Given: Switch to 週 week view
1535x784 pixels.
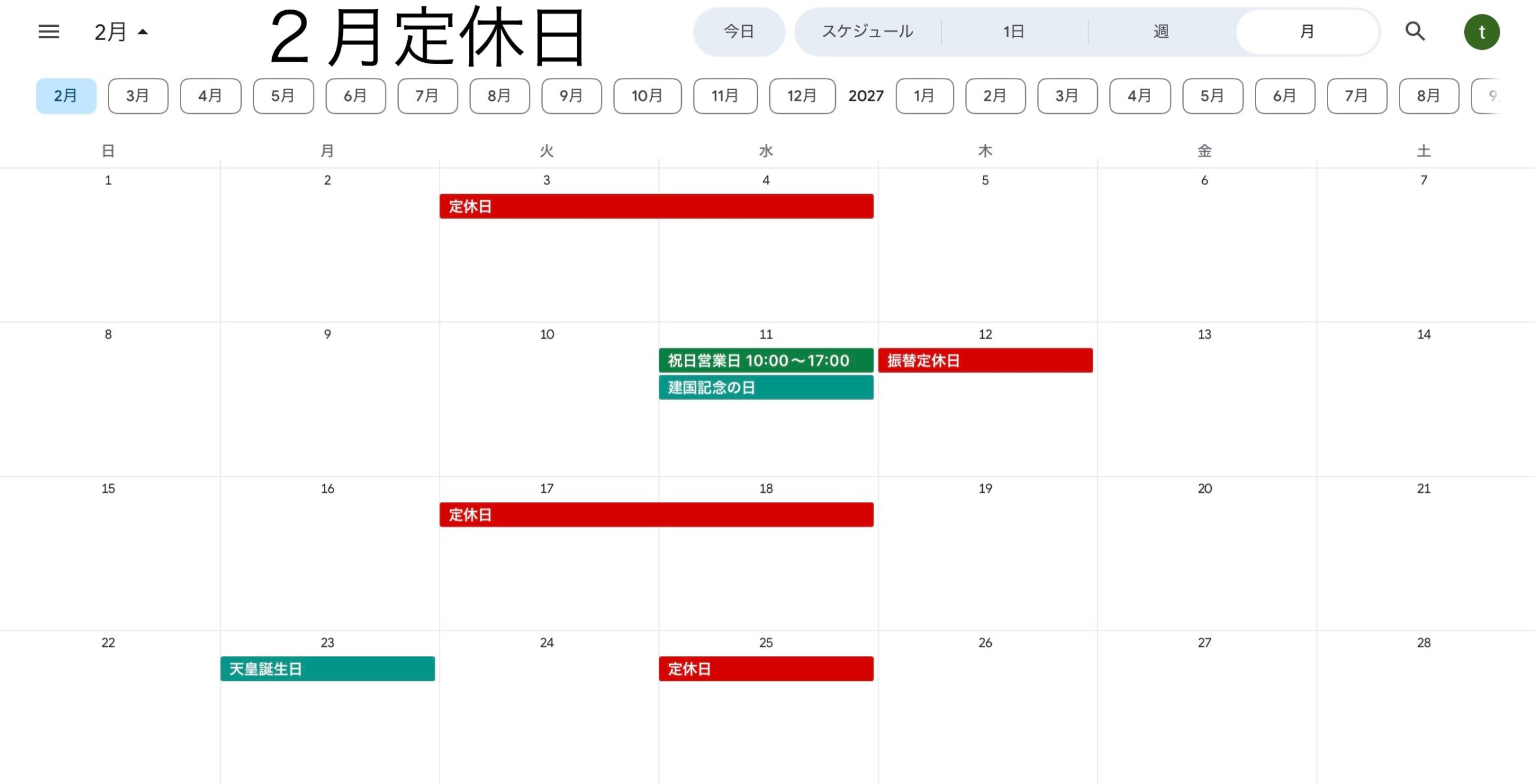Looking at the screenshot, I should pos(1161,32).
